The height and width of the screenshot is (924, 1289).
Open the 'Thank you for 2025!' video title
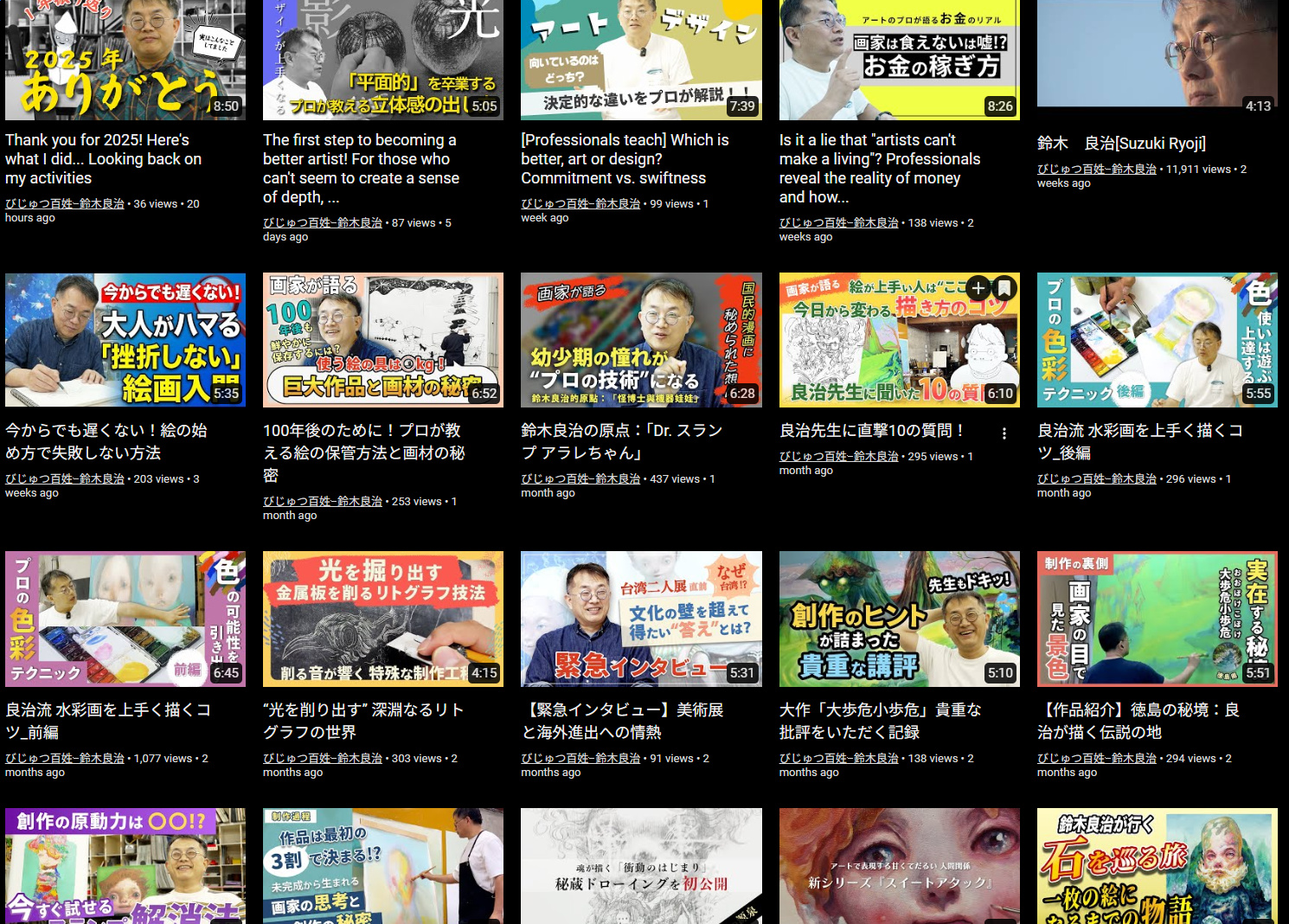pos(104,159)
